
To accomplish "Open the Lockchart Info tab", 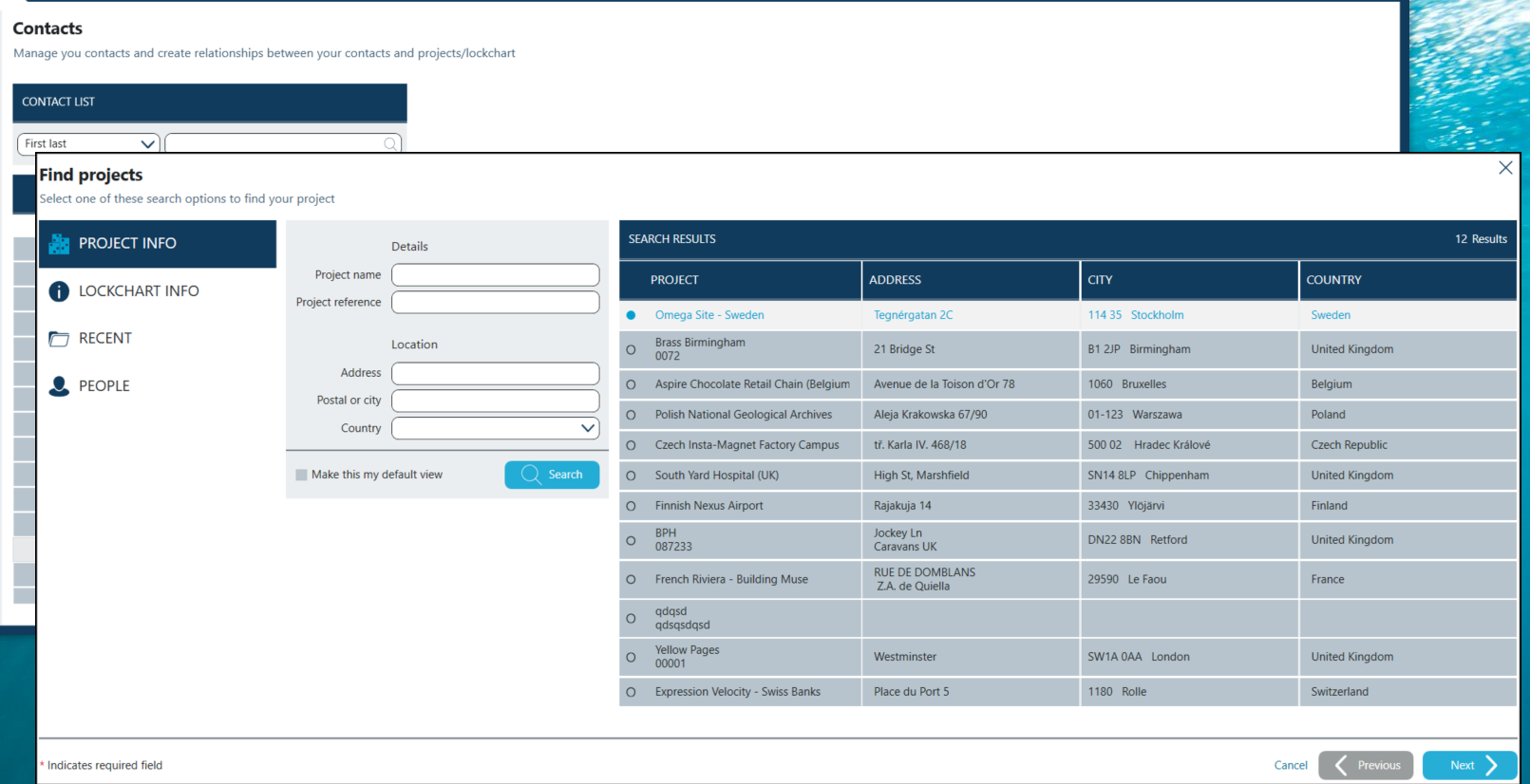I will [139, 291].
